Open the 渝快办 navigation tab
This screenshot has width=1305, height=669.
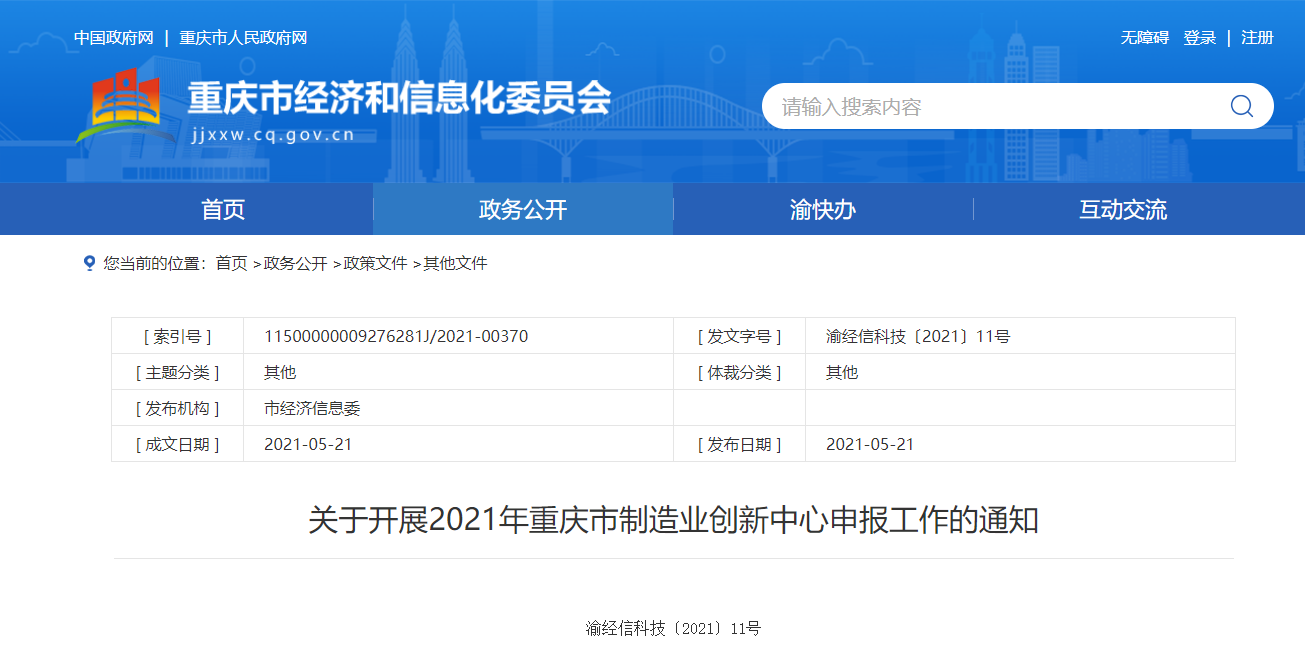tap(823, 210)
